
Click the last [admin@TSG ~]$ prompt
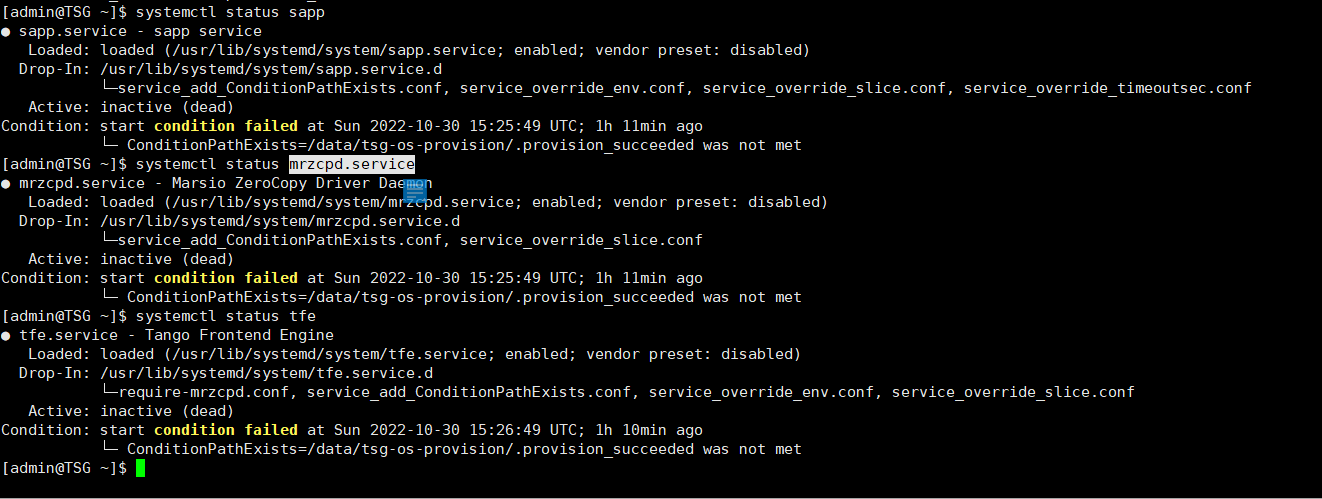click(64, 468)
